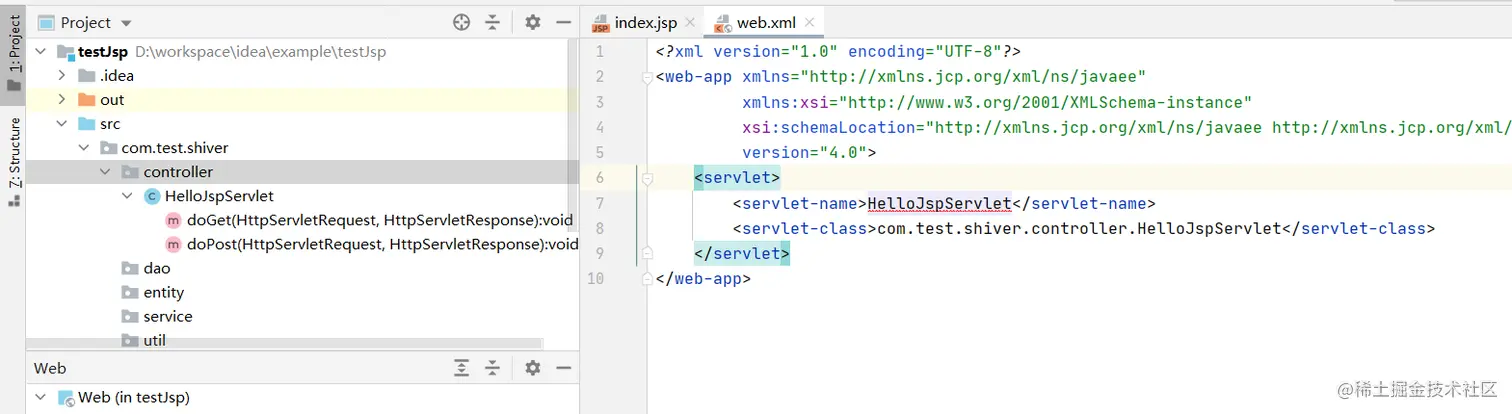Select the doPost method entry

point(383,244)
